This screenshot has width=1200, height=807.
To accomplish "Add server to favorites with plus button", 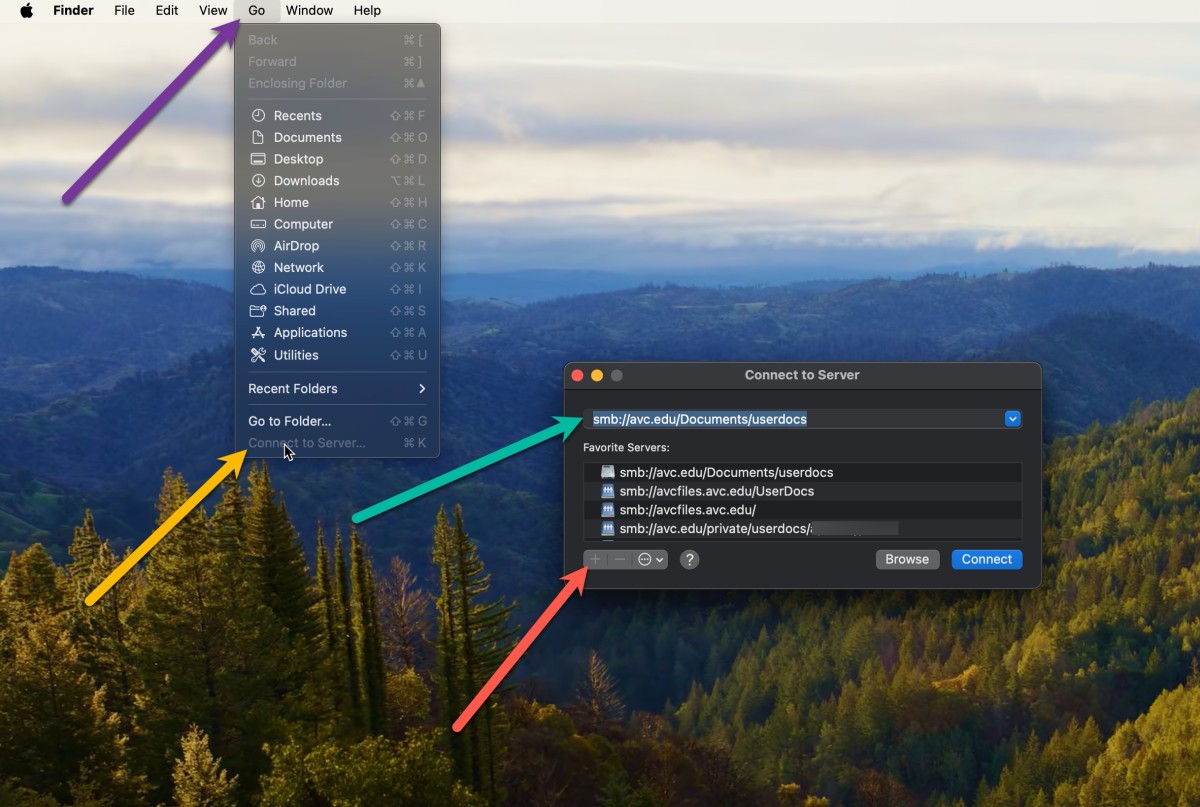I will pyautogui.click(x=595, y=560).
